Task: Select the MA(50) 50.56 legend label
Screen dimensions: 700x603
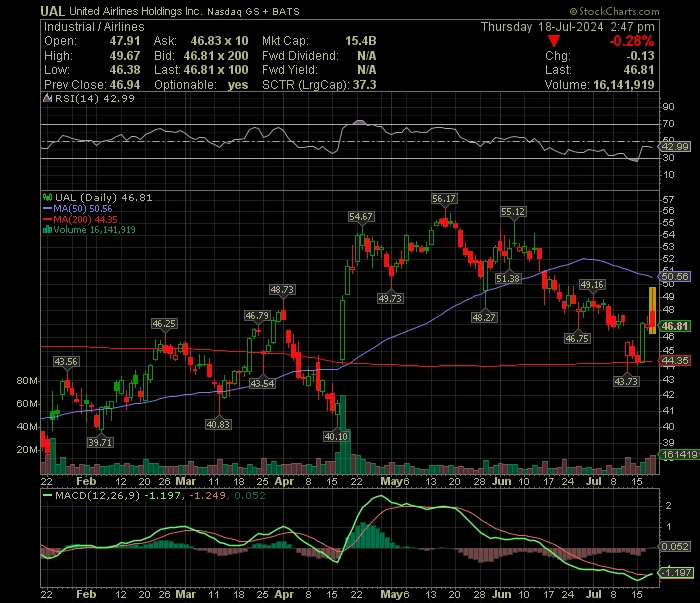Action: 83,208
